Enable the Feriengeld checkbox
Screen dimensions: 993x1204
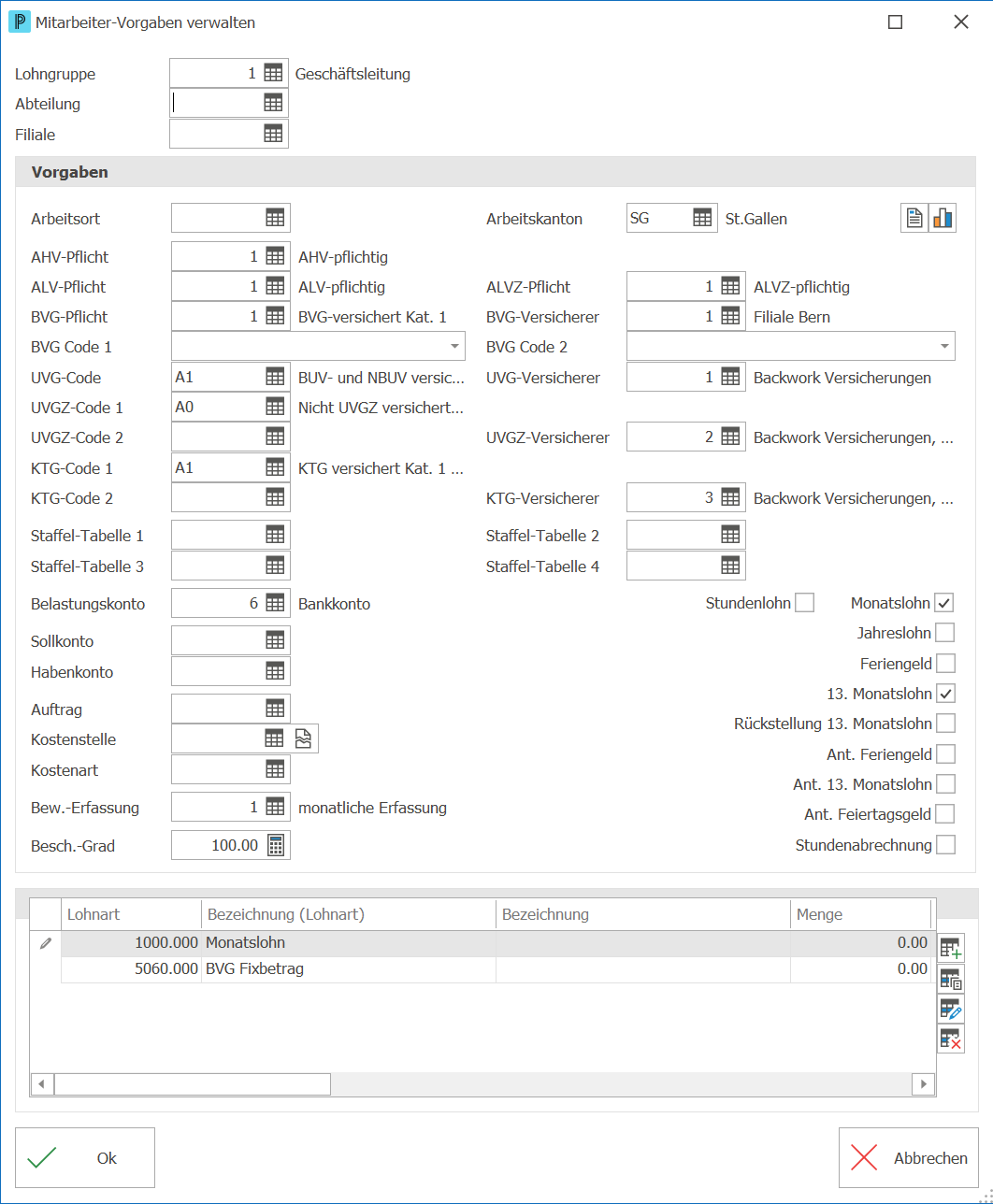[x=945, y=663]
